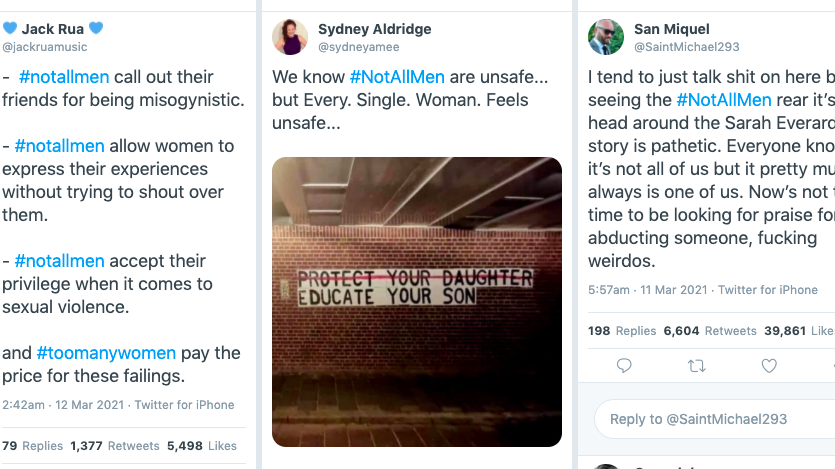Click the Sydney Aldridge display name
Screen dimensions: 835x469
[x=375, y=29]
